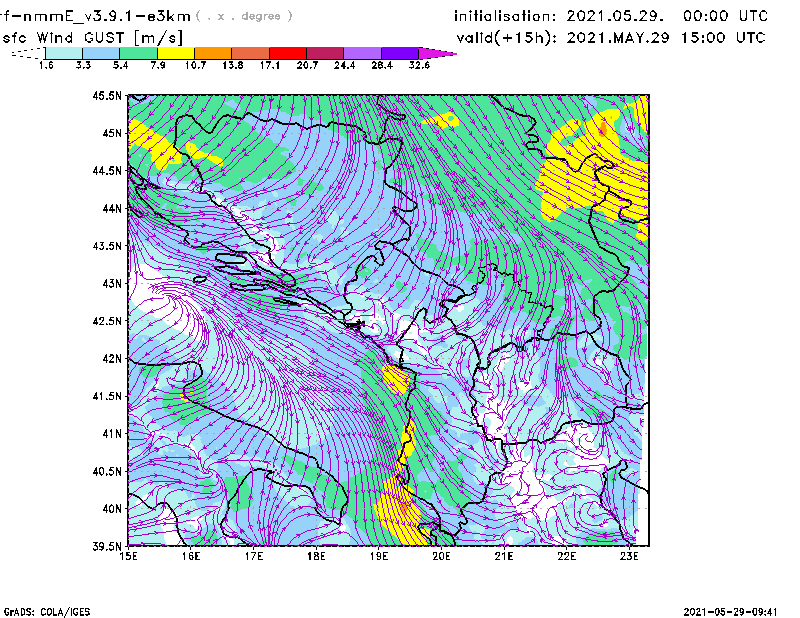The width and height of the screenshot is (800, 618).
Task: Click the 24.4 legend value
Action: [344, 65]
